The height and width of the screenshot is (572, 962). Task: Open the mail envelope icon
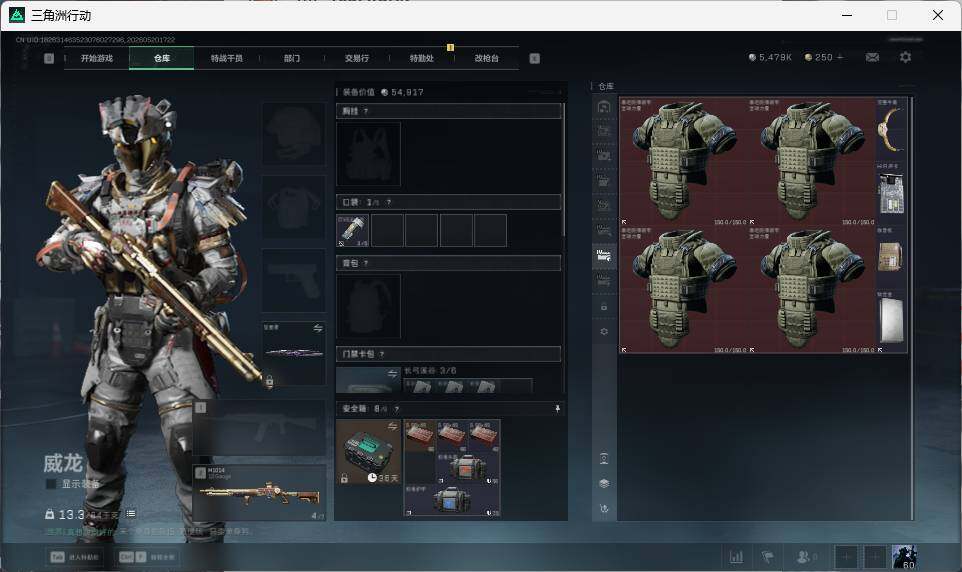pos(872,57)
